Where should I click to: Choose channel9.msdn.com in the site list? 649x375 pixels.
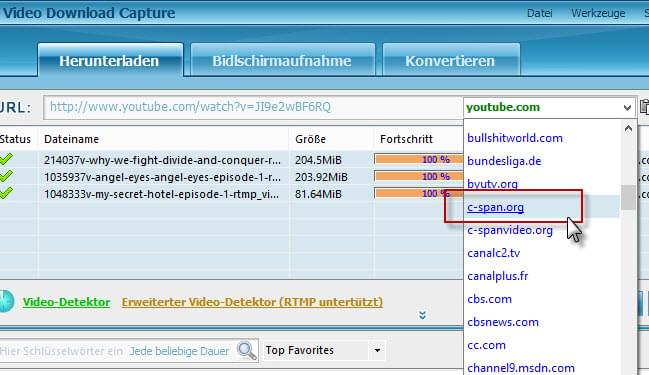point(521,368)
